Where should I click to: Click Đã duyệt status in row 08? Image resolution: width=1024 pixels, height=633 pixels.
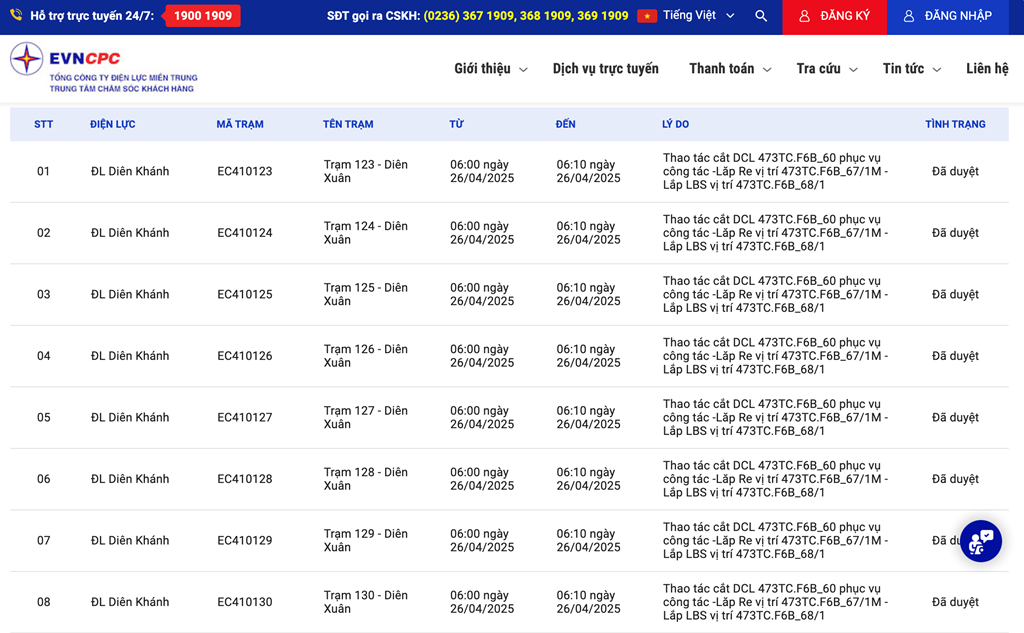coord(955,602)
